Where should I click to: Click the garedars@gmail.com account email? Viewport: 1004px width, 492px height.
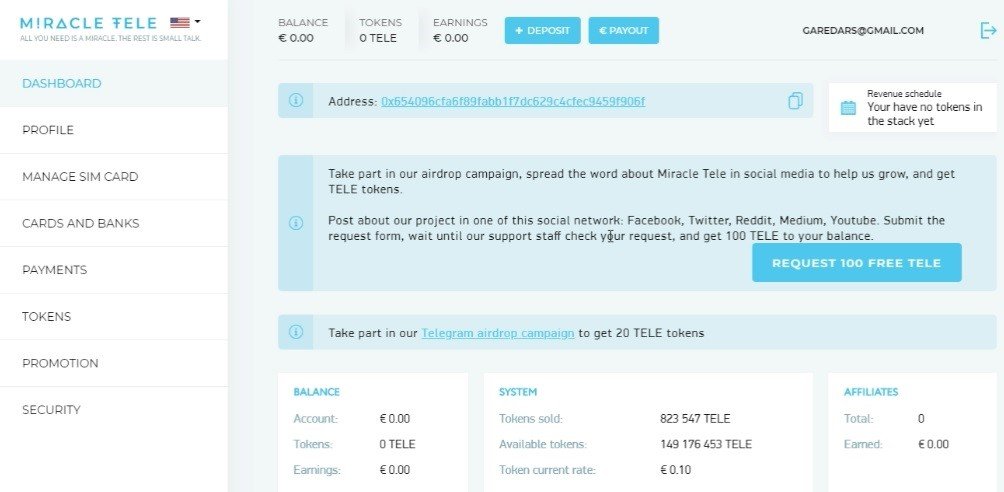click(x=862, y=30)
